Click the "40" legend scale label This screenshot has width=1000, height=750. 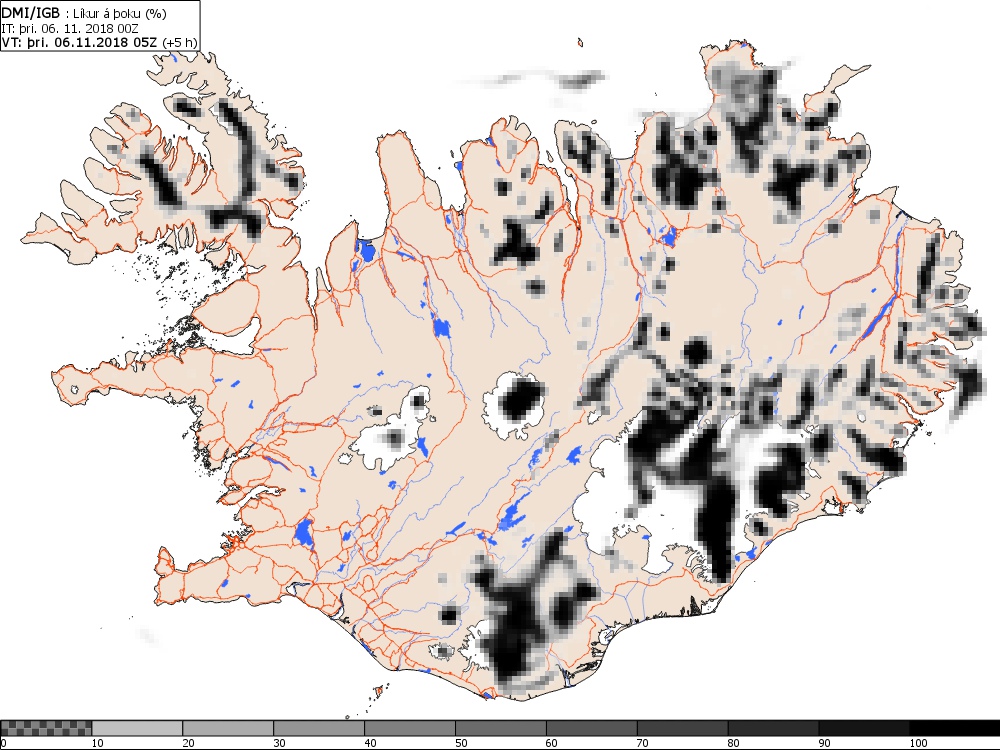(x=370, y=743)
